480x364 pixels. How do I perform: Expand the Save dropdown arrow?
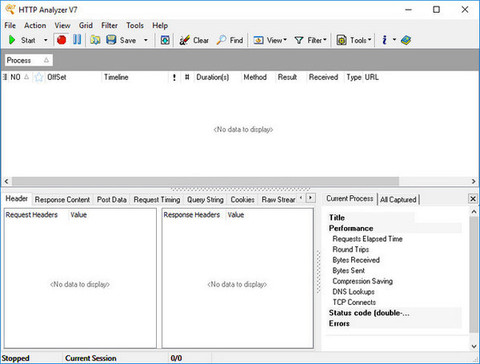[146, 40]
